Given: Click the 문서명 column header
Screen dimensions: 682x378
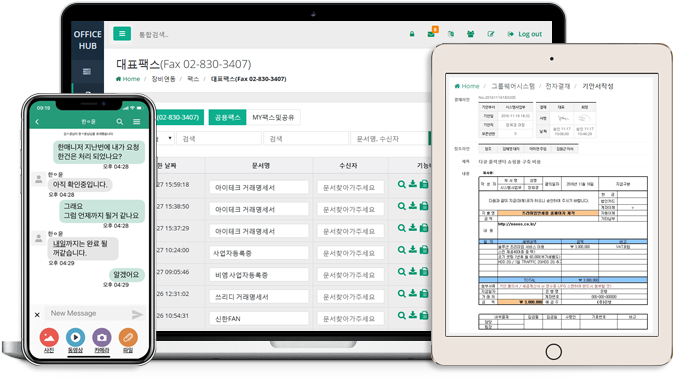Looking at the screenshot, I should (x=261, y=165).
